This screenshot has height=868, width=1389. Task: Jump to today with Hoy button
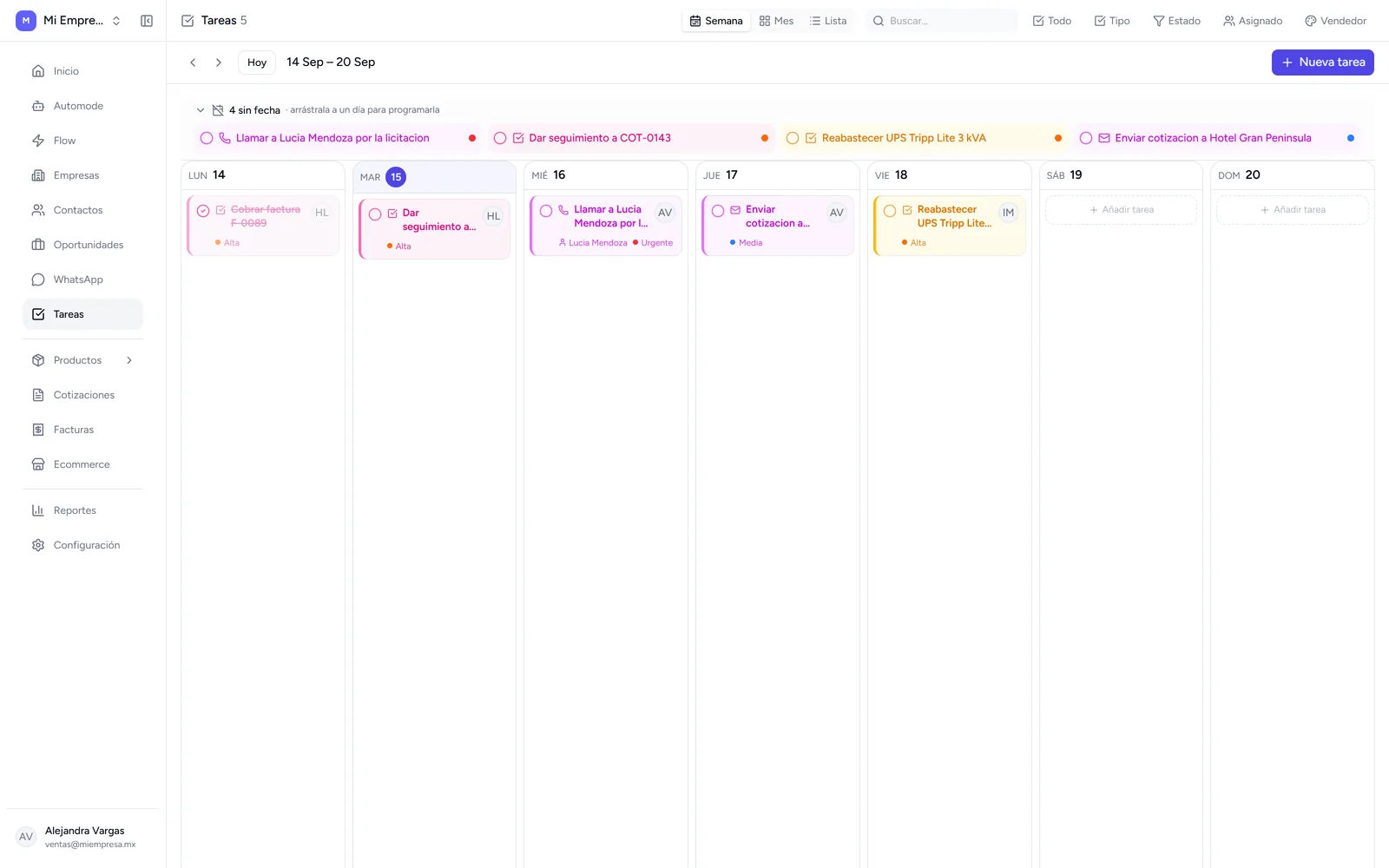click(257, 62)
